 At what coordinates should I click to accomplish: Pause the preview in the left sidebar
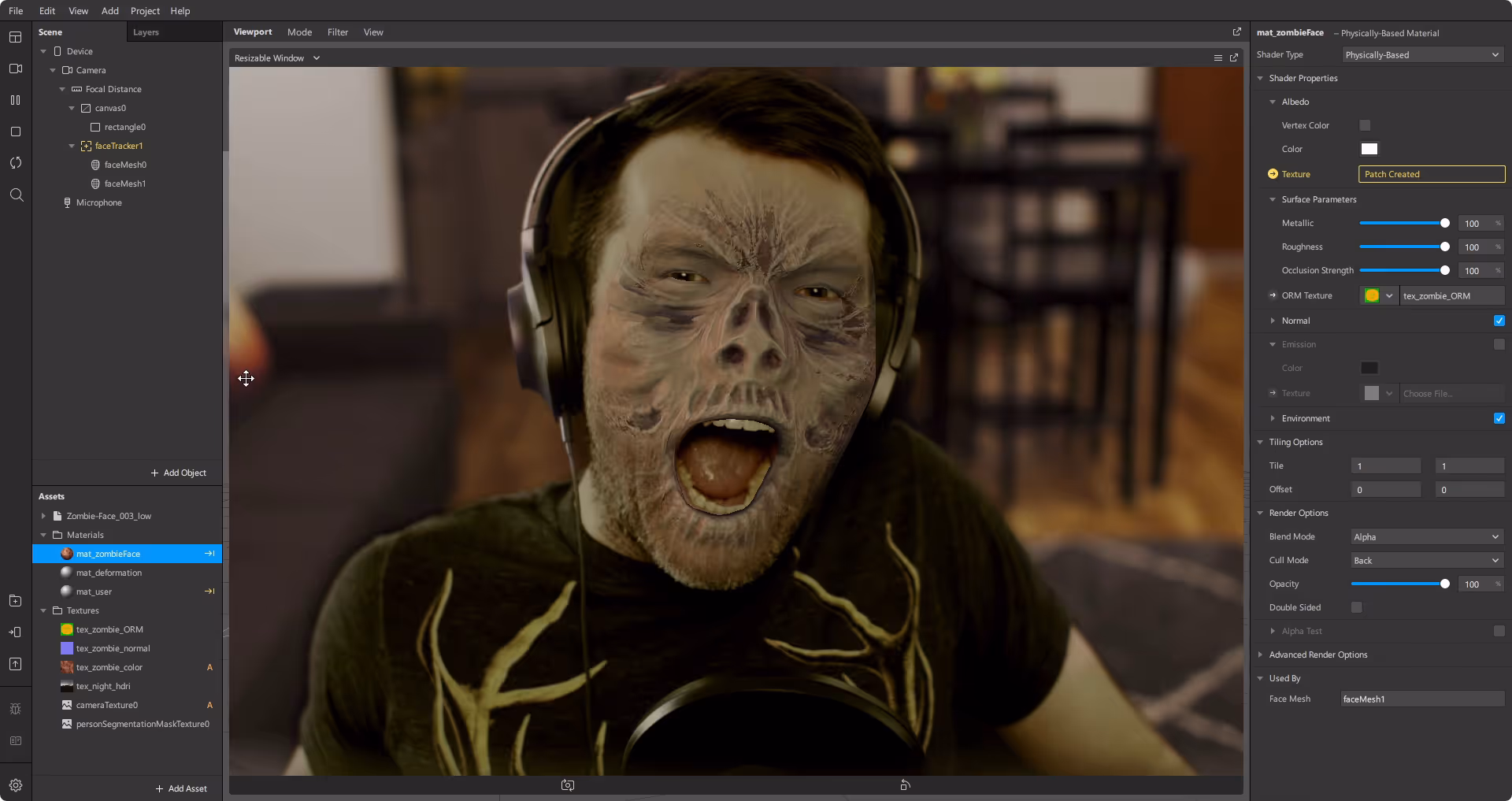click(x=16, y=99)
